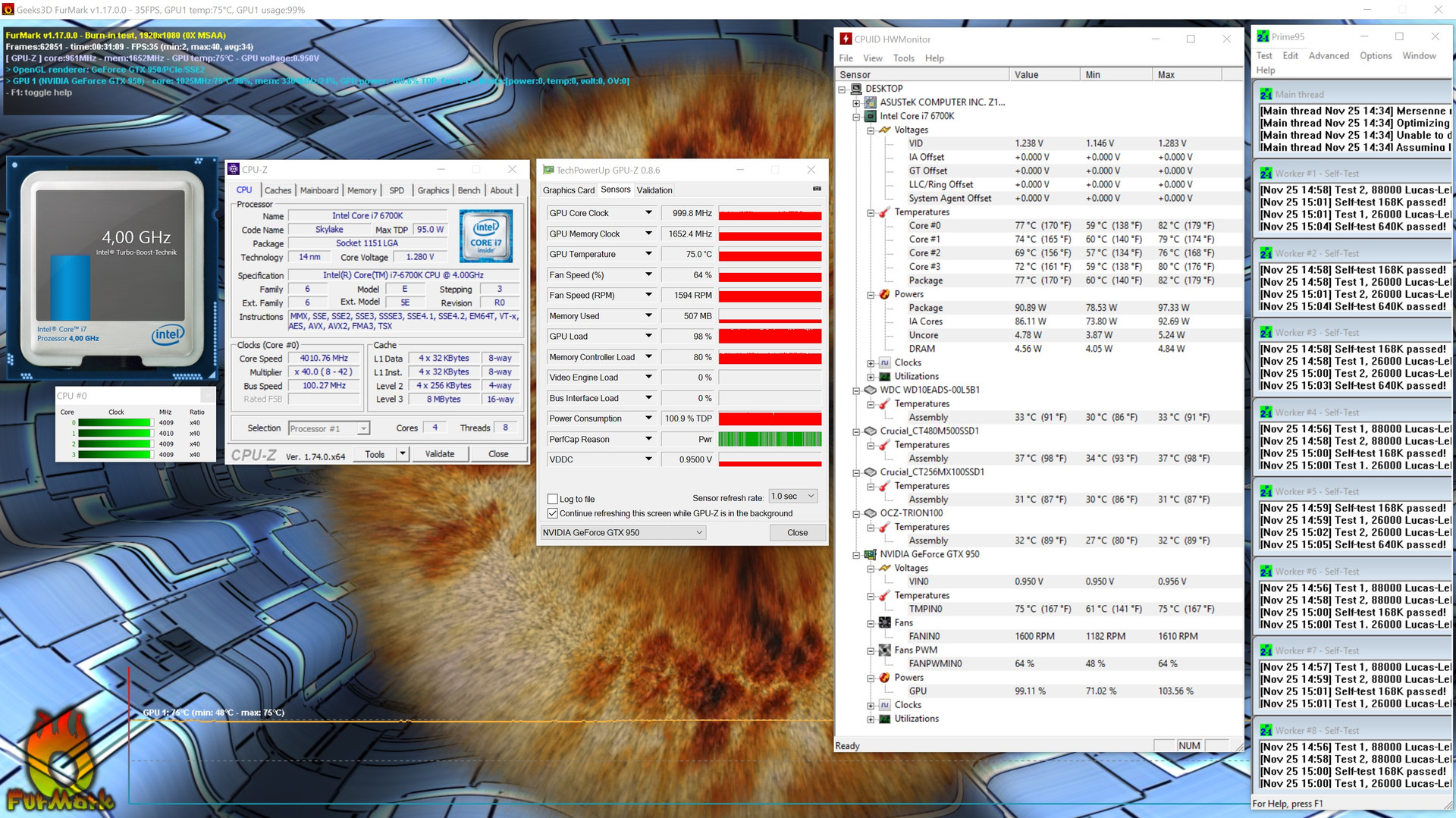Click the GPU-Z screenshot camera icon
Image resolution: width=1456 pixels, height=818 pixels.
click(817, 189)
